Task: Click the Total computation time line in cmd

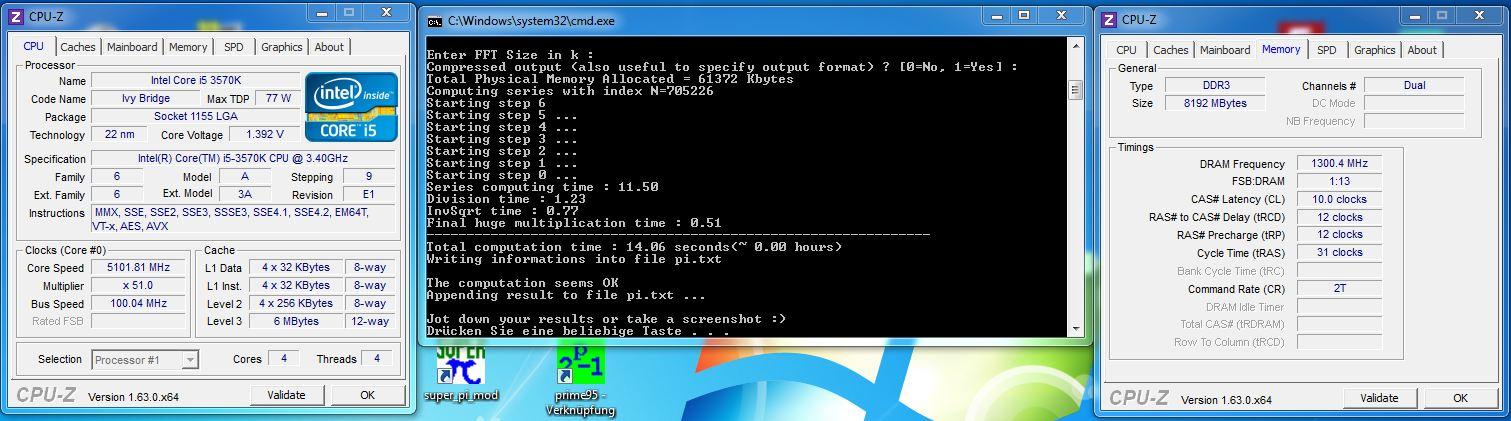Action: point(634,247)
